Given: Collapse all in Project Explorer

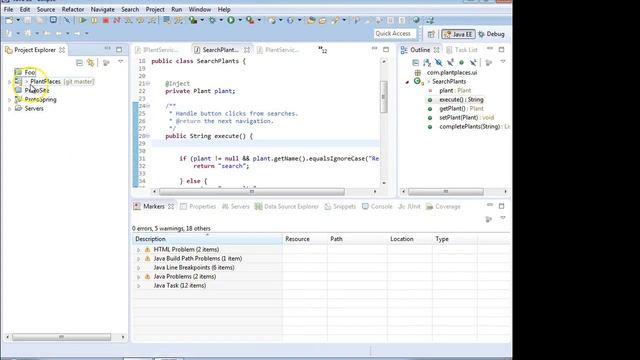Looking at the screenshot, I should 80,62.
